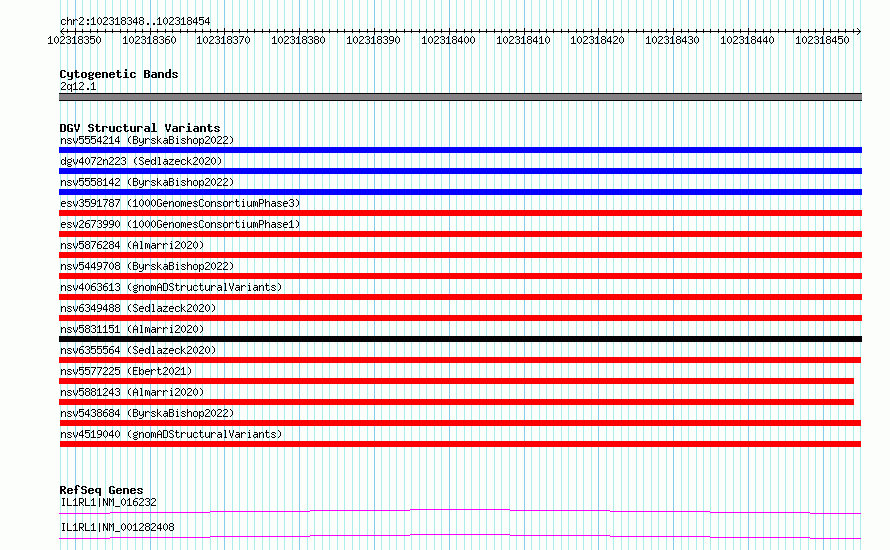Click ruler position 102318350
The width and height of the screenshot is (890, 550).
[74, 40]
